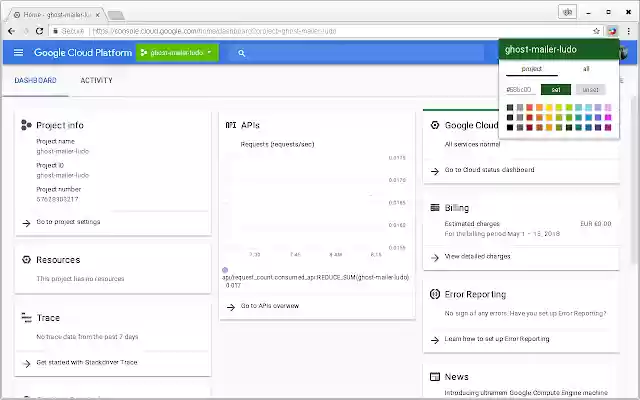Click the Requests (requests/sec) chart title
The height and width of the screenshot is (400, 640).
pos(277,144)
